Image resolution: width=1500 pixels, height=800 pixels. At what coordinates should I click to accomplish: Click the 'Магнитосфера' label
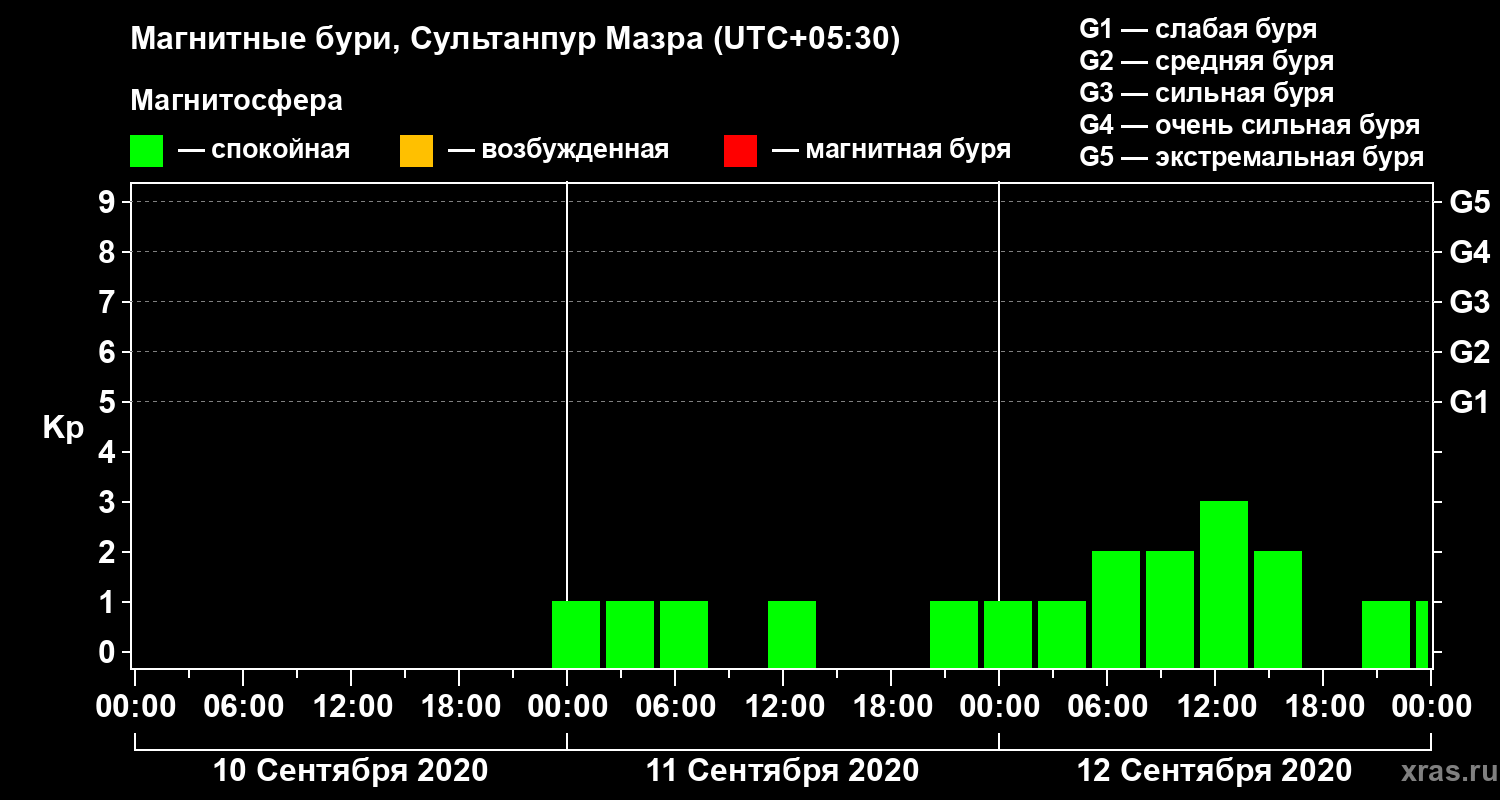coord(236,101)
